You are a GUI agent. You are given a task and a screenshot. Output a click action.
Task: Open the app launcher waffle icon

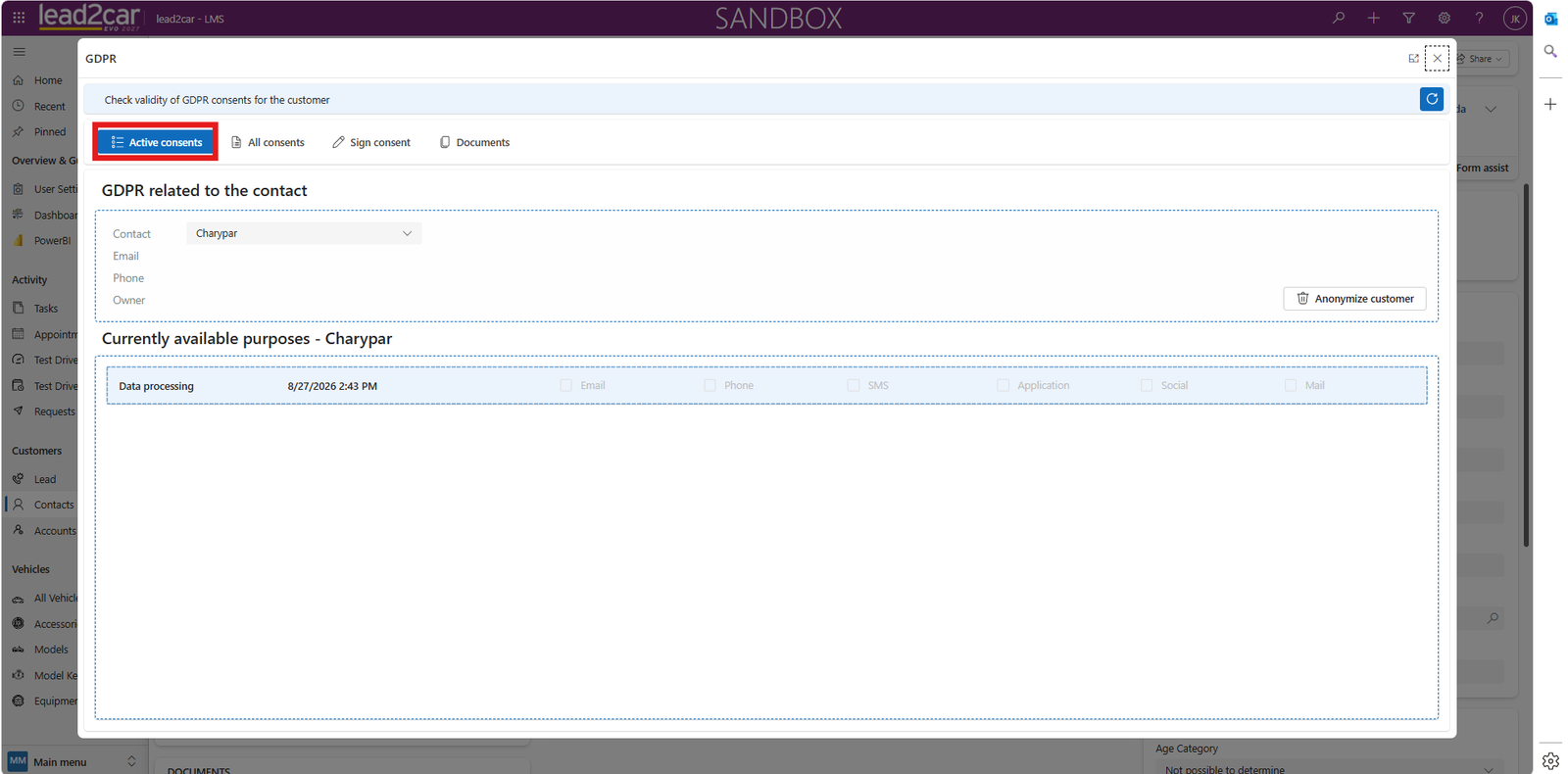(19, 18)
